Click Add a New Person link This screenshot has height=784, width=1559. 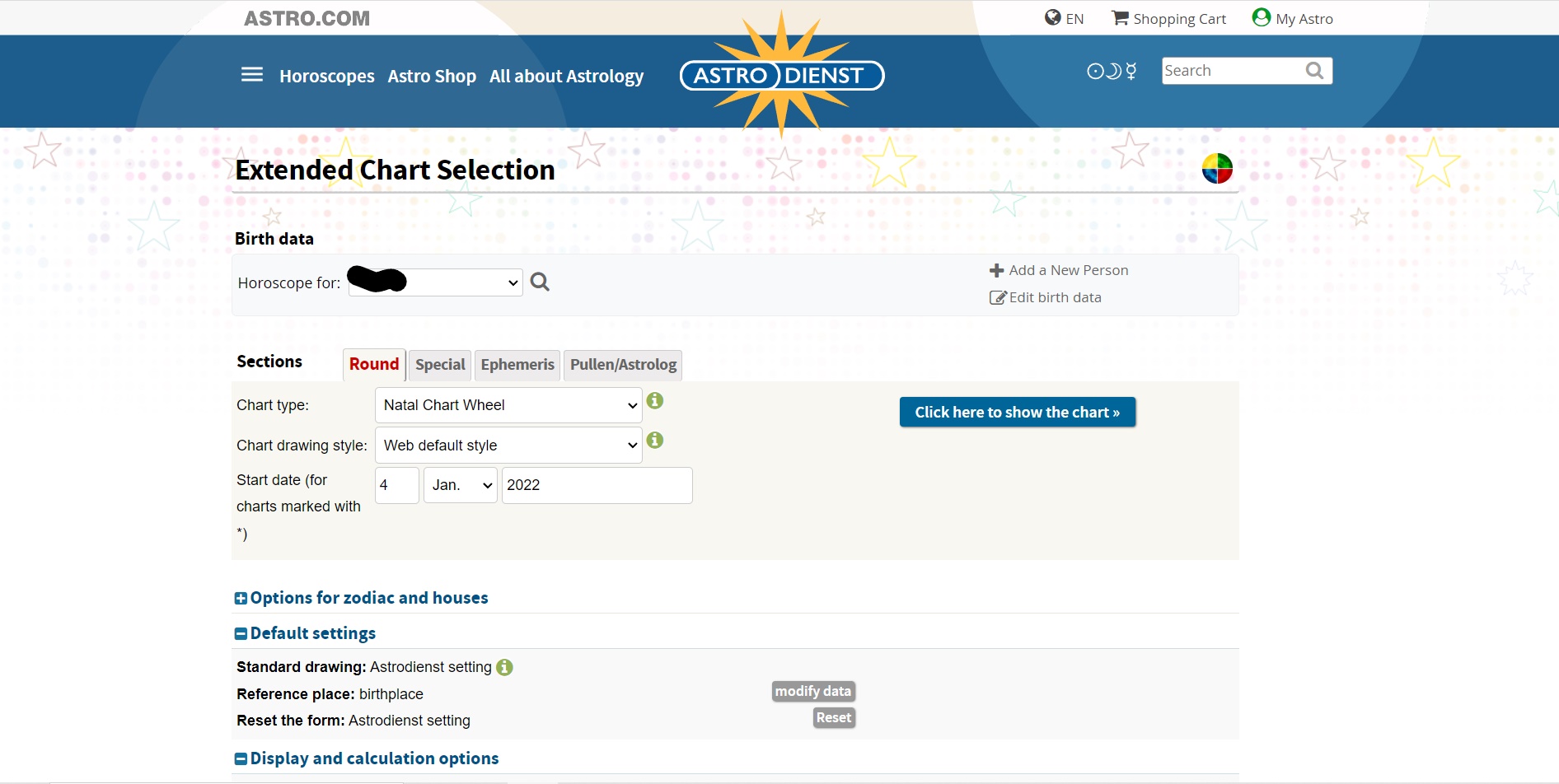pyautogui.click(x=1069, y=270)
